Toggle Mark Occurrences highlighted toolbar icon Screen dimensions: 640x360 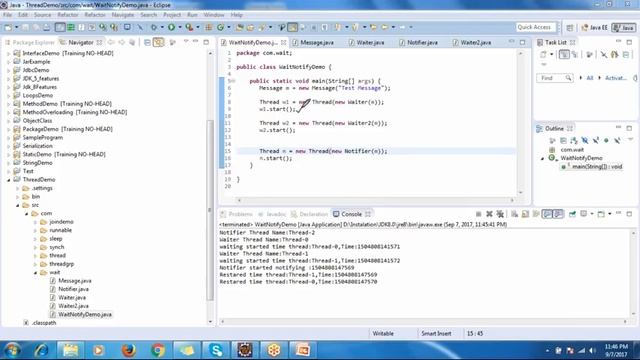(x=293, y=27)
